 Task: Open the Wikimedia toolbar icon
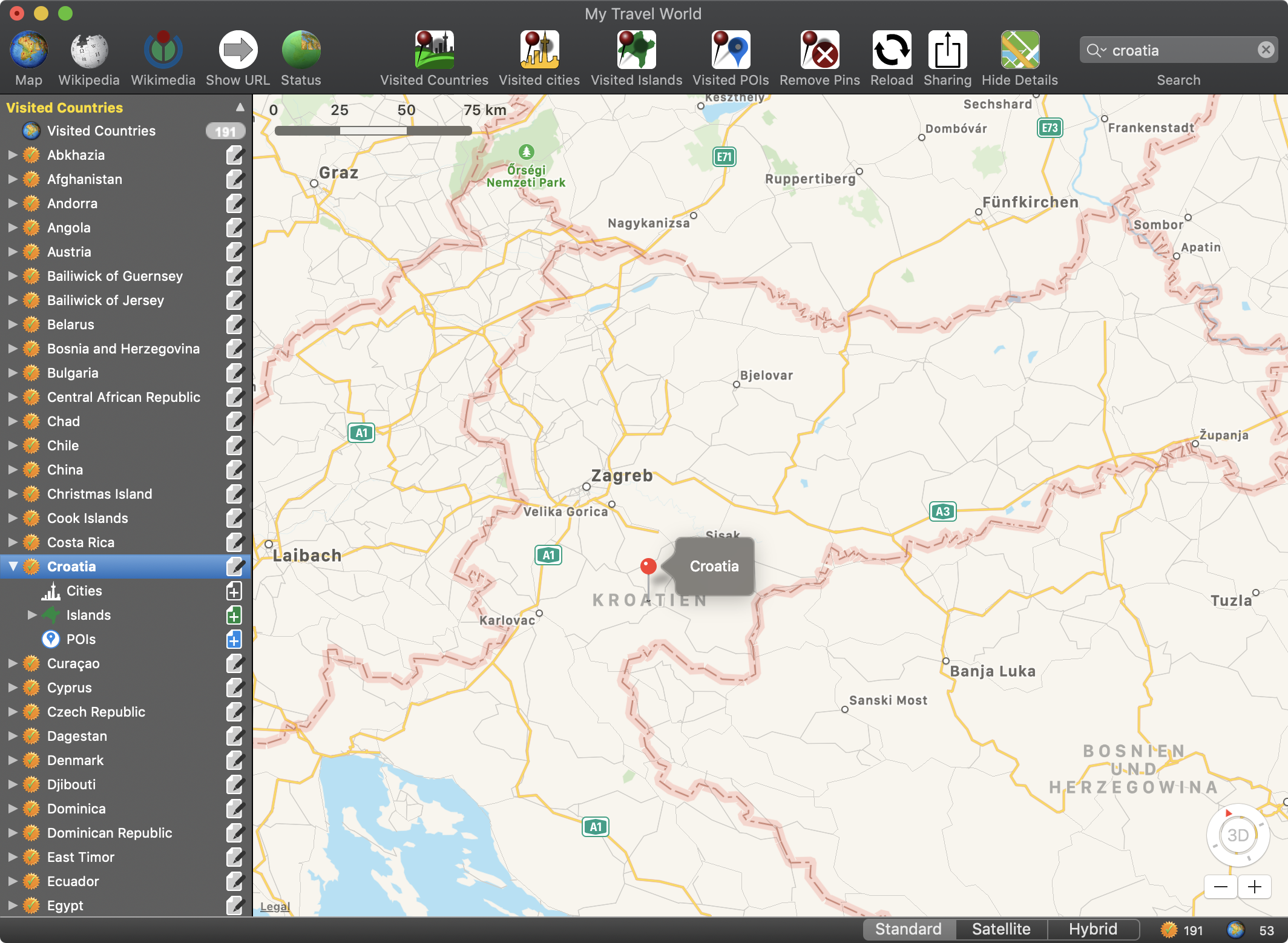(x=163, y=50)
